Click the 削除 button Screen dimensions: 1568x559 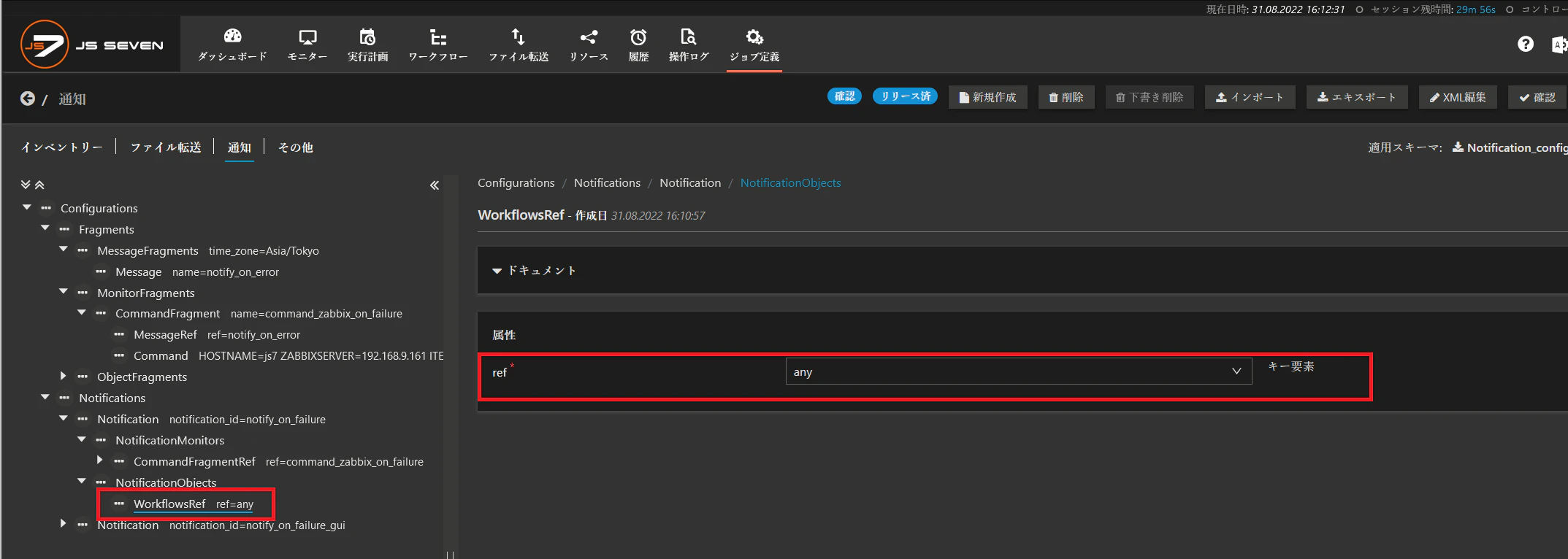tap(1066, 97)
